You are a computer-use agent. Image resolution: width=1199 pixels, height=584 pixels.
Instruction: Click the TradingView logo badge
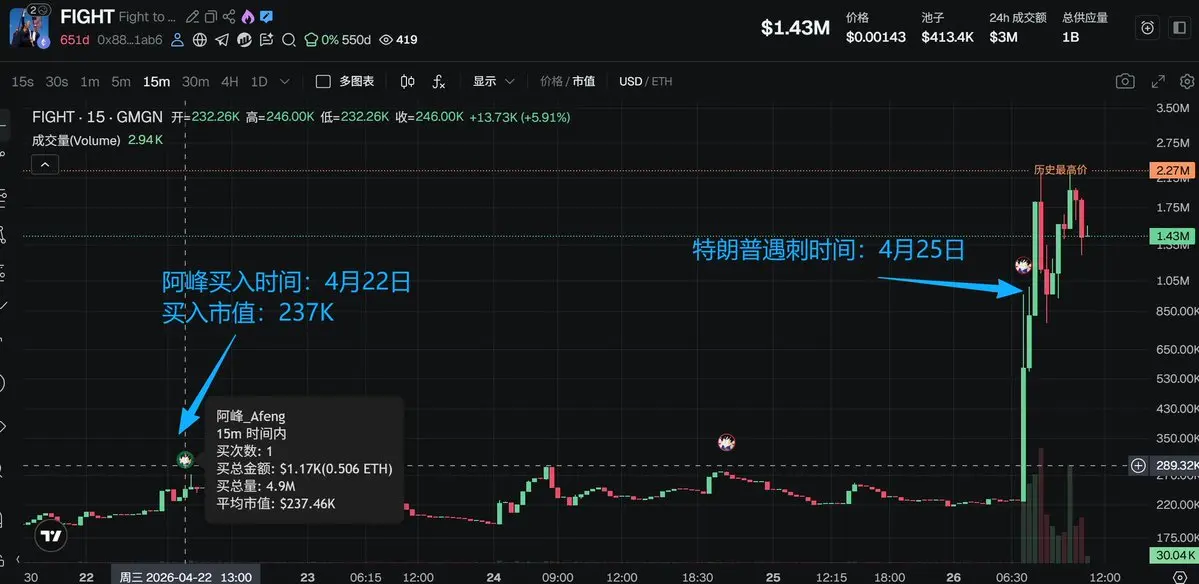click(51, 536)
